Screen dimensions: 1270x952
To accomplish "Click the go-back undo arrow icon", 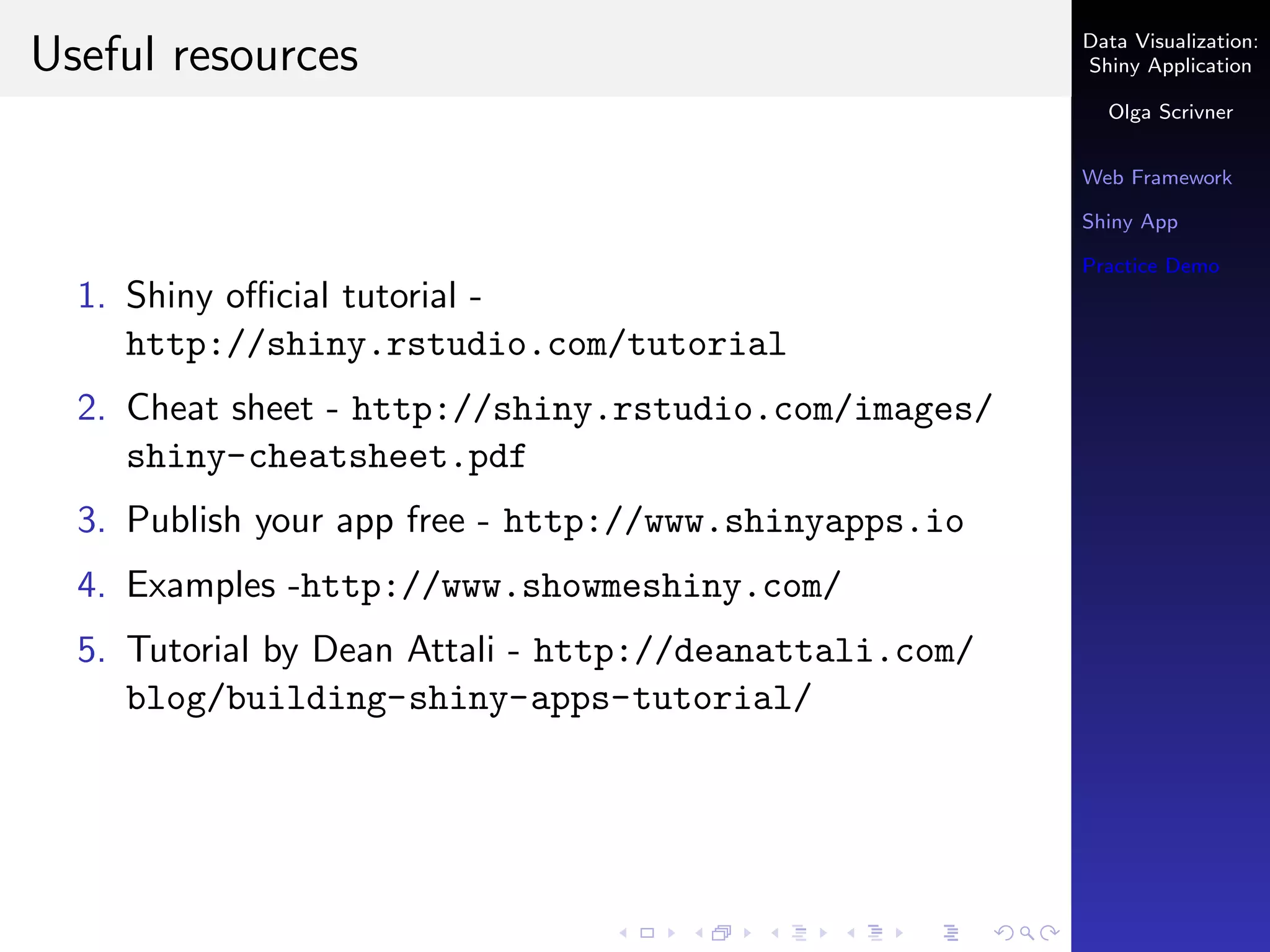I will tap(1003, 933).
